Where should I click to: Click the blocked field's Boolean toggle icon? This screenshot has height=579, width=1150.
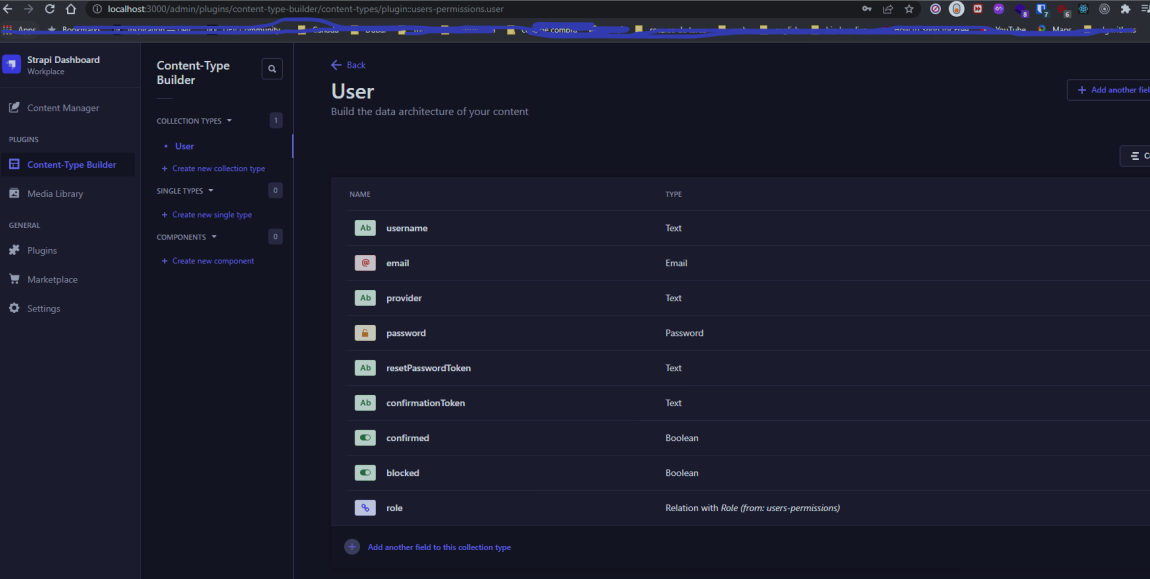click(364, 472)
